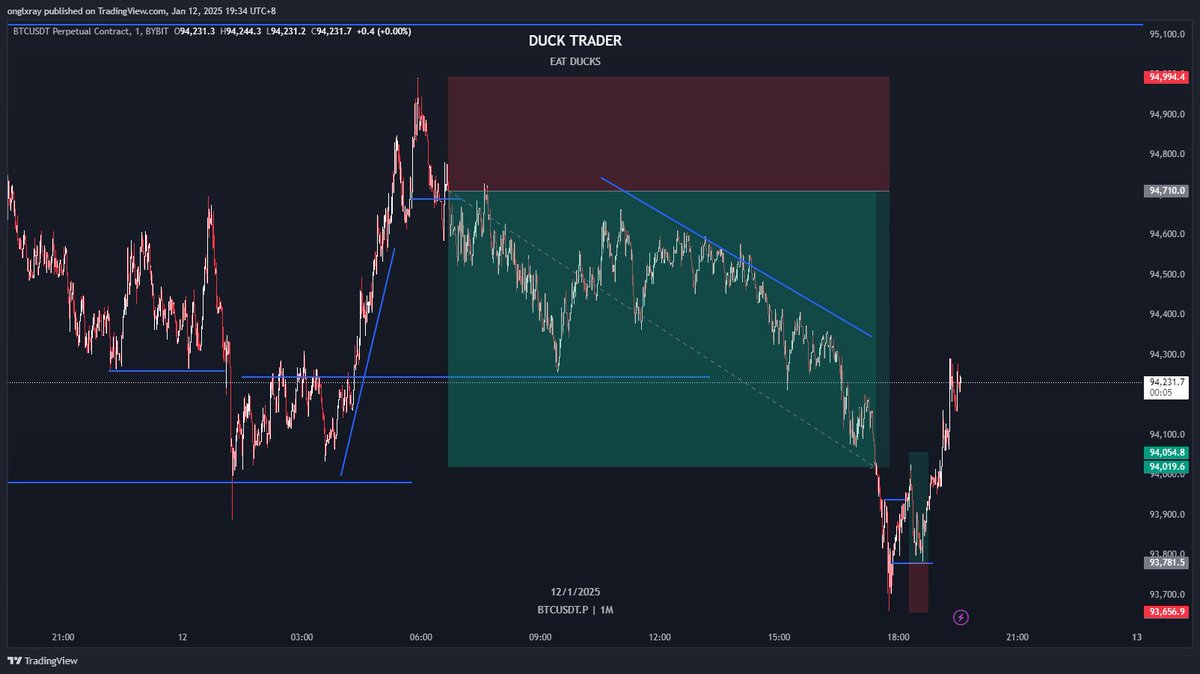Viewport: 1200px width, 674px height.
Task: Click the 94,600.0 price axis value
Action: click(x=1167, y=234)
